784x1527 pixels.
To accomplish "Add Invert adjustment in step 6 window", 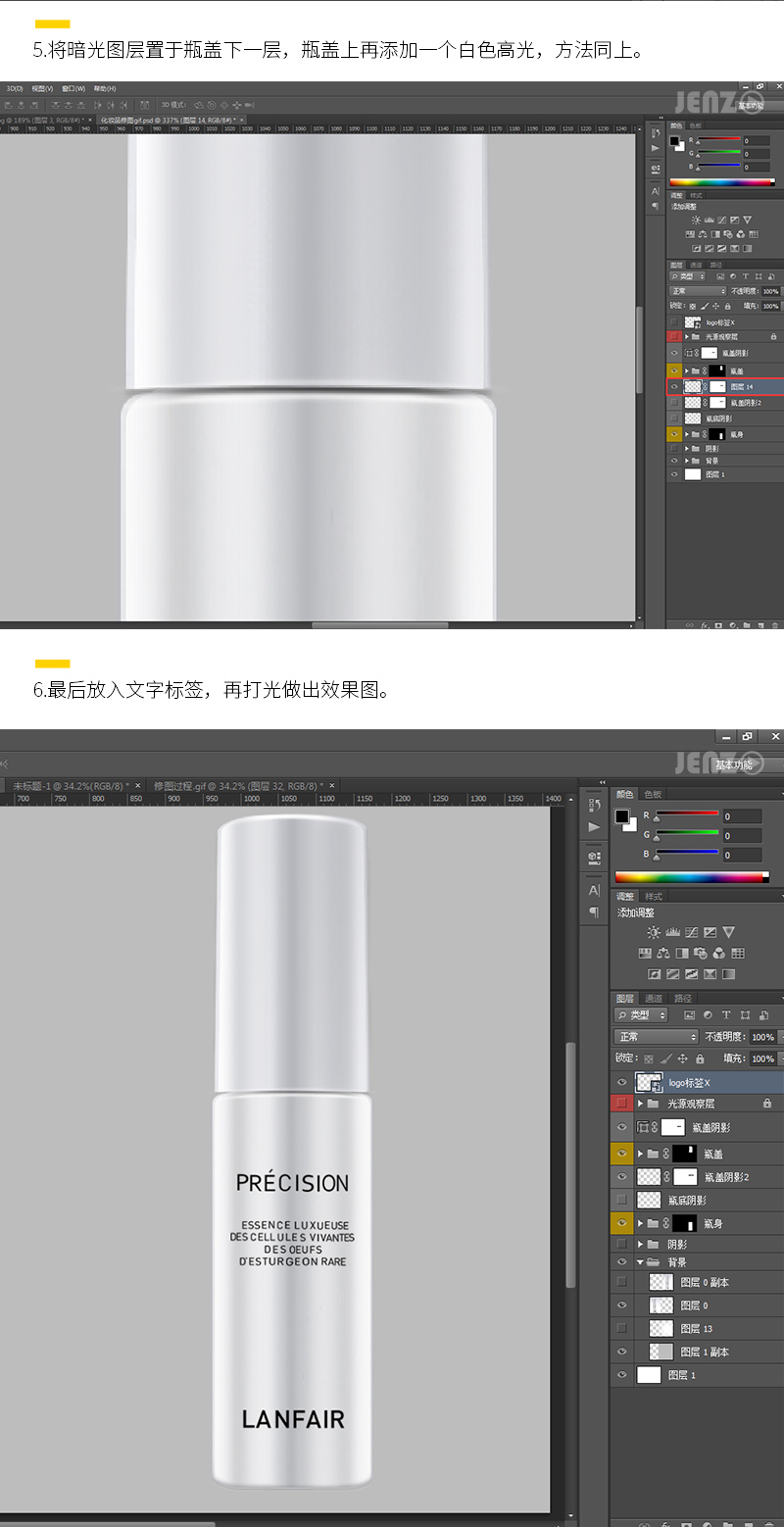I will (654, 974).
